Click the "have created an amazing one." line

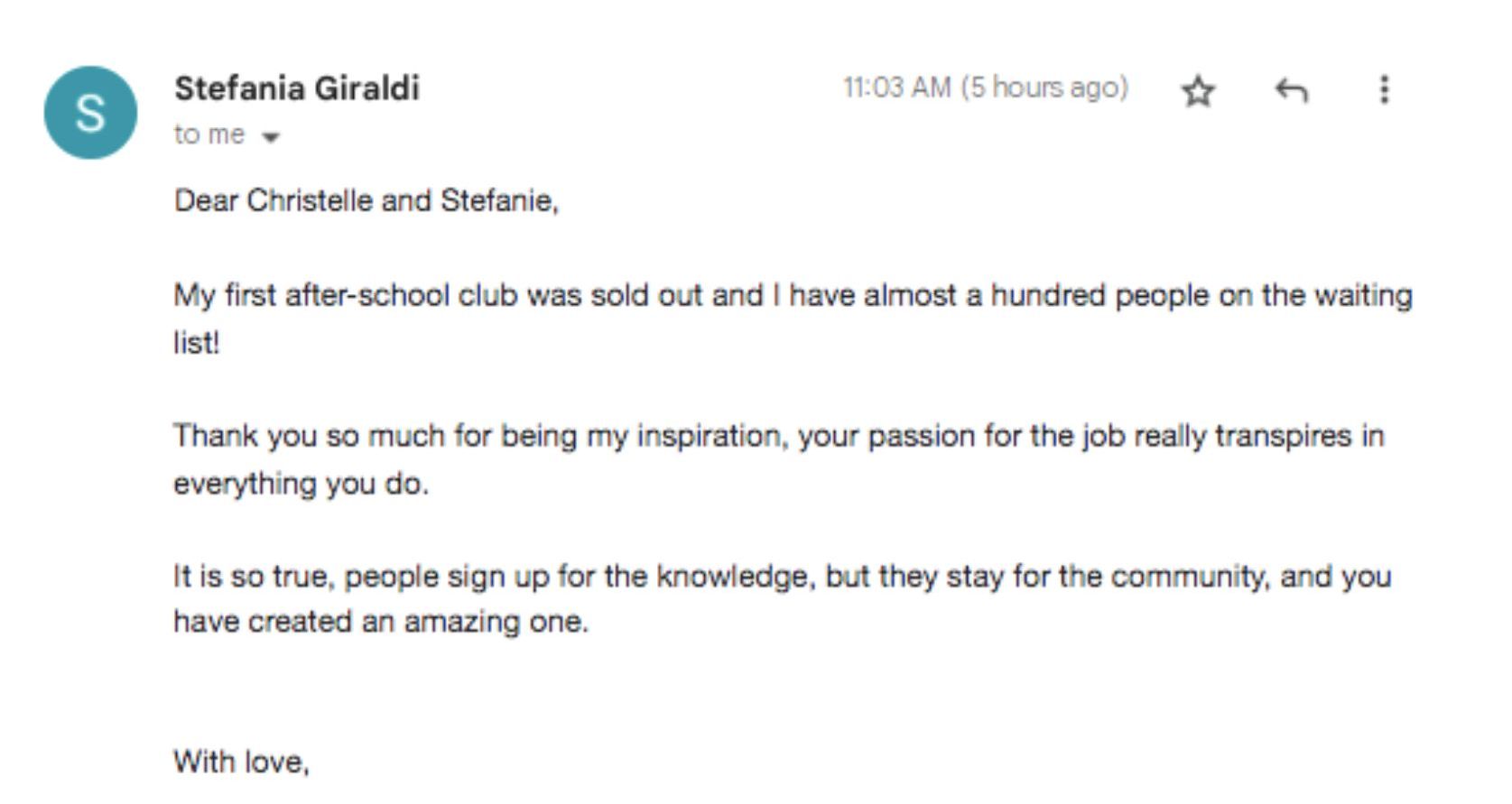click(x=380, y=622)
